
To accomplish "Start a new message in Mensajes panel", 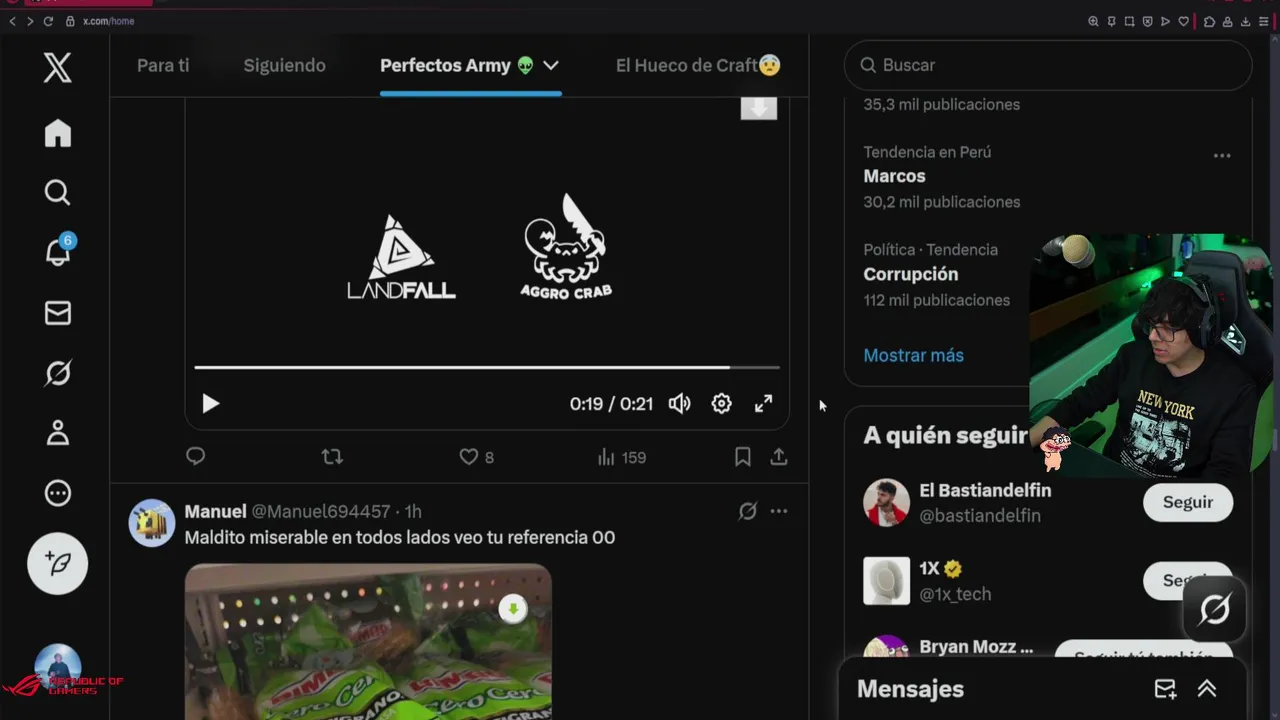I will 1165,689.
